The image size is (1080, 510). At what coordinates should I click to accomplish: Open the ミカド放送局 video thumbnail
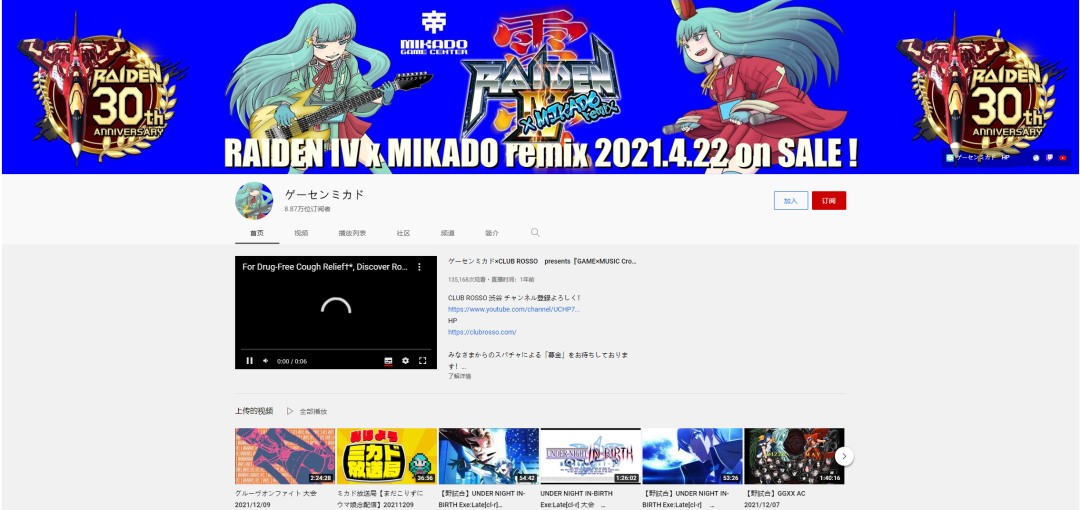pos(387,456)
